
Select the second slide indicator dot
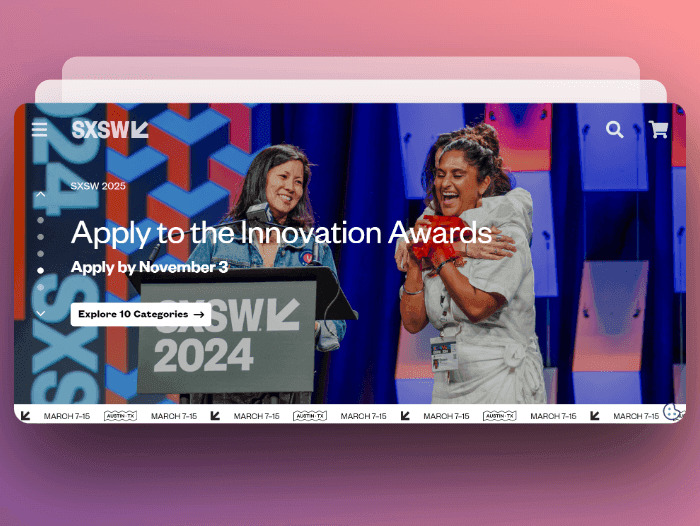coord(41,237)
